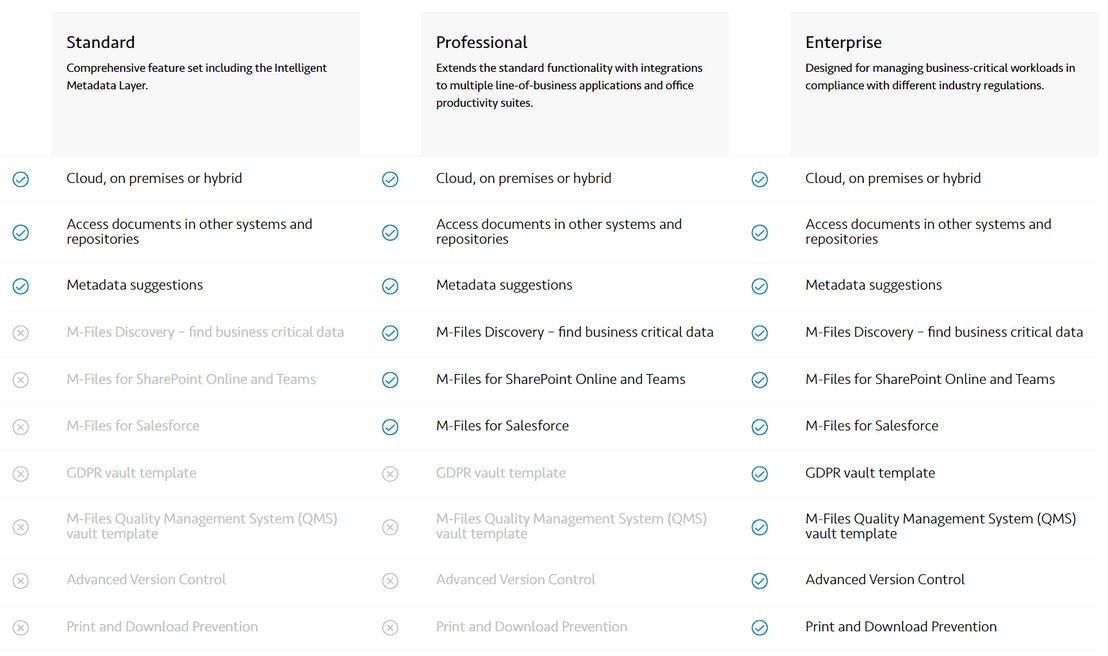The image size is (1108, 656).
Task: Click the X icon beside Professional QMS vault template
Action: pos(390,527)
